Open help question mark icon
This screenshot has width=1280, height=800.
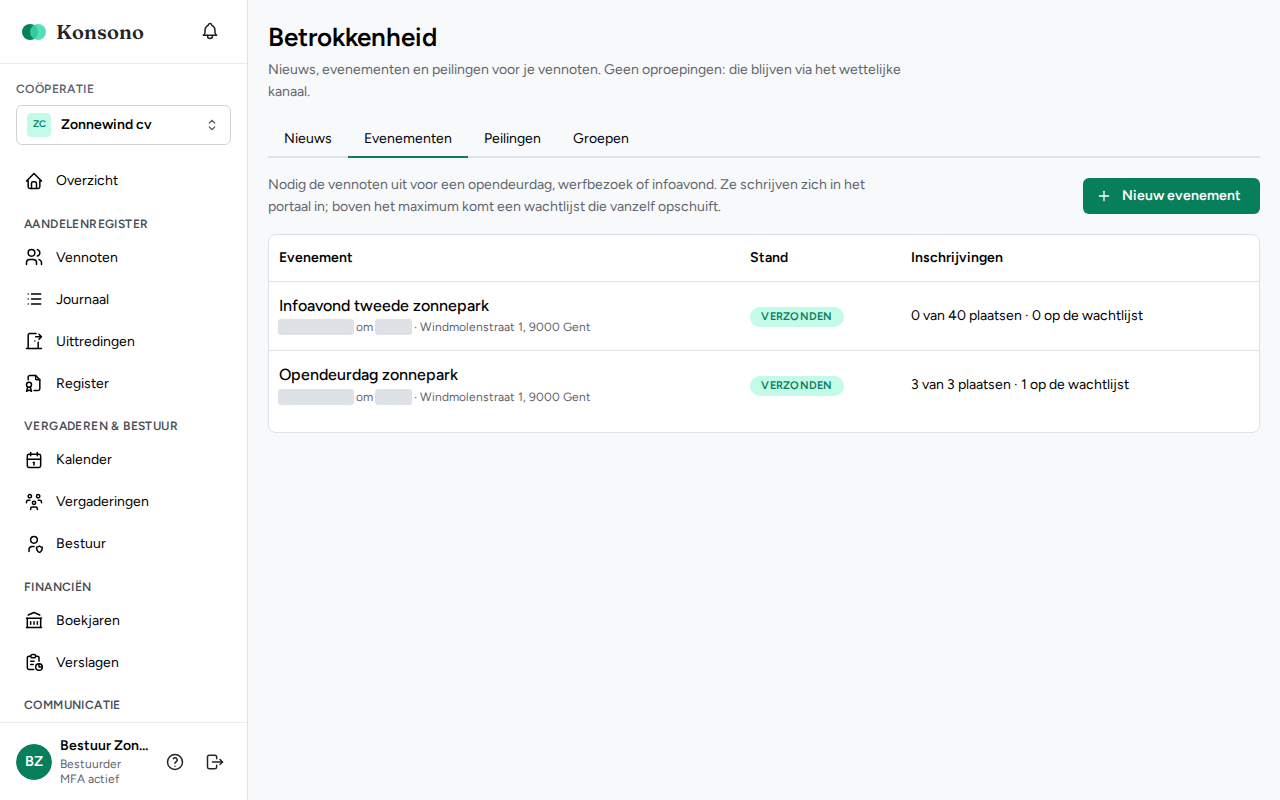click(x=175, y=762)
